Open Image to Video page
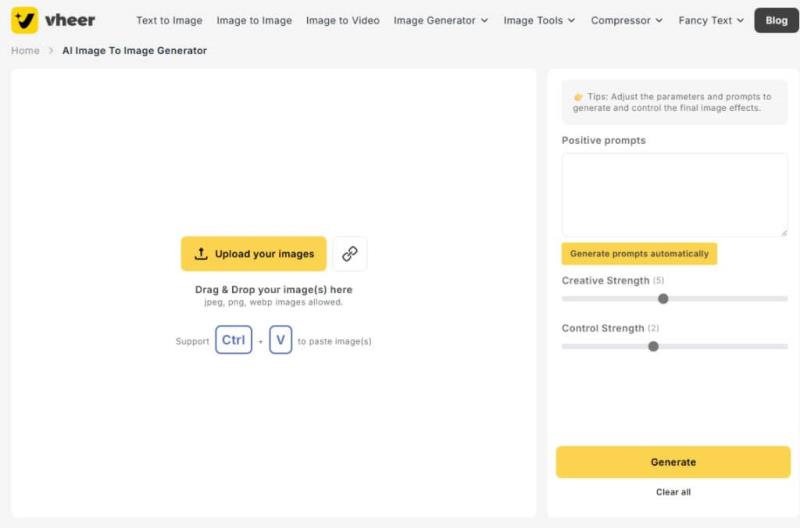This screenshot has width=800, height=528. (x=342, y=20)
